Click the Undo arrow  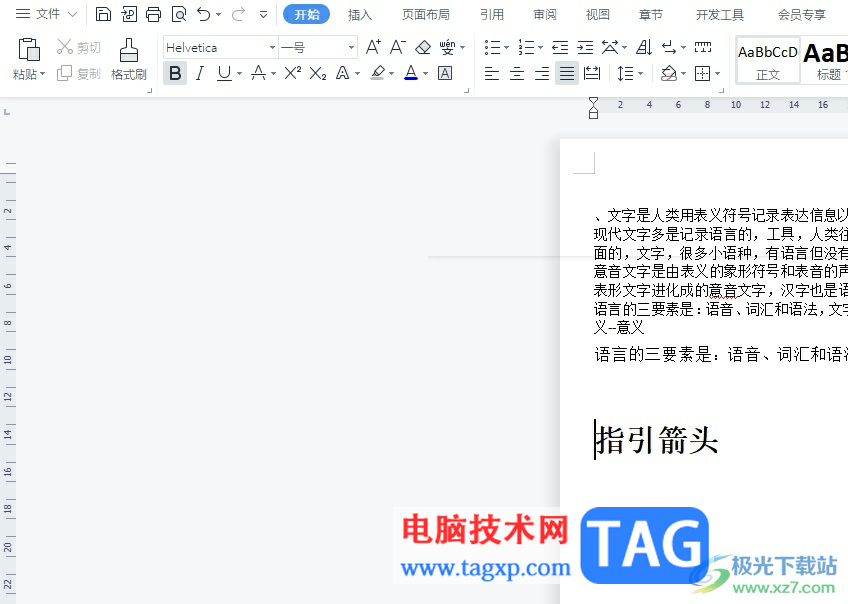[203, 14]
